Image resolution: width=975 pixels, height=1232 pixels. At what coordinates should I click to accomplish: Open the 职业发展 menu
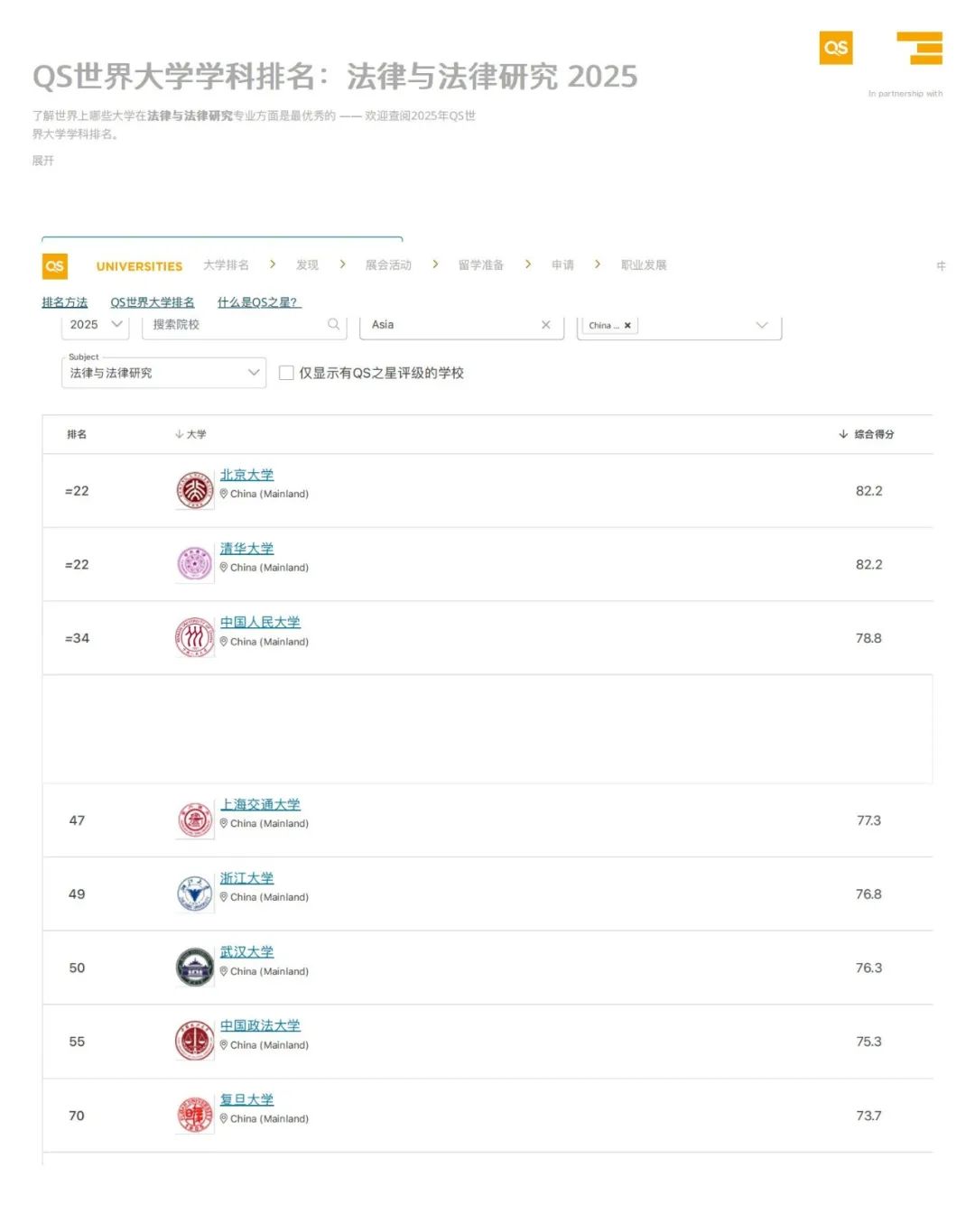(644, 265)
